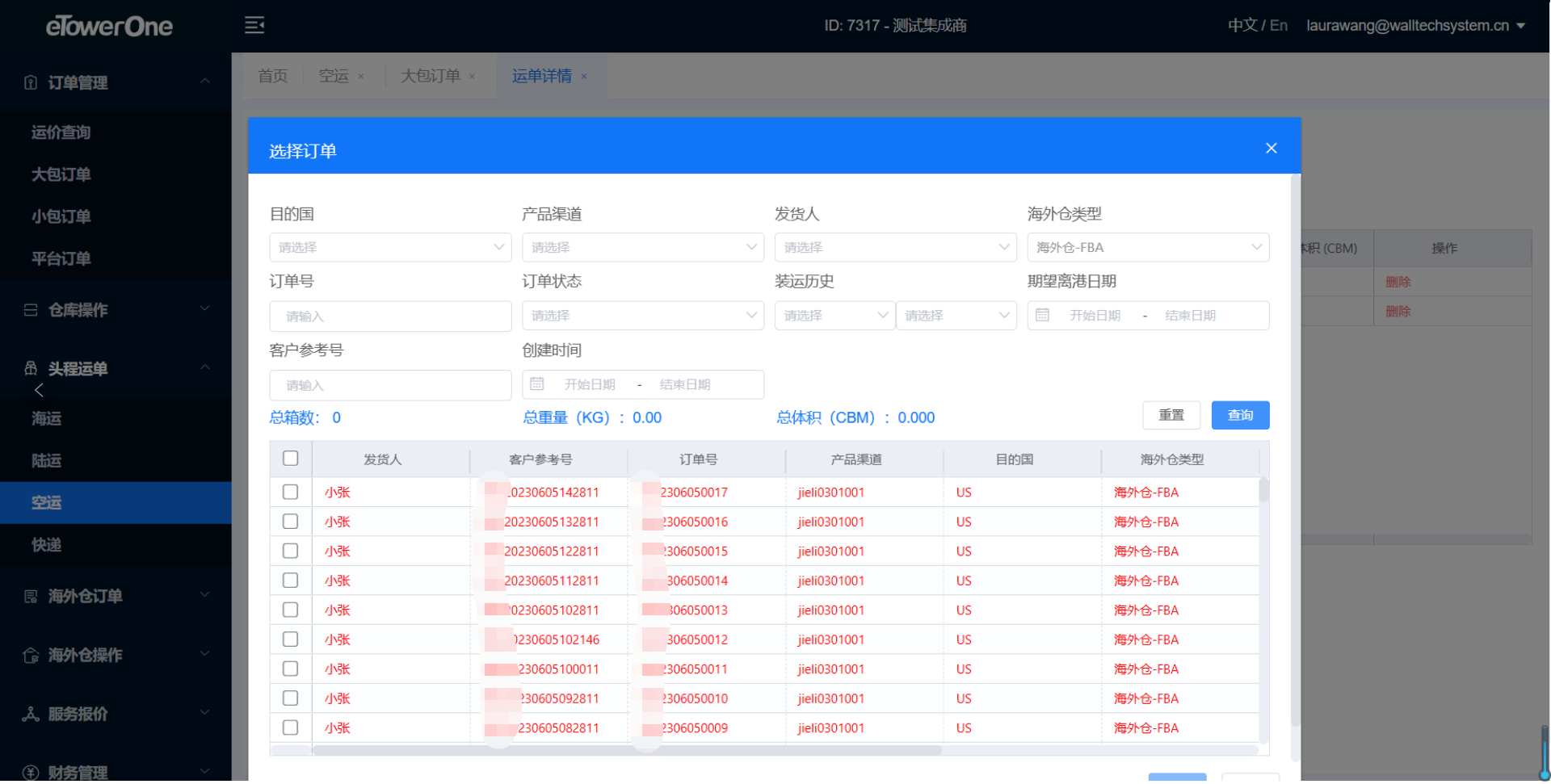Click 开始日期 in 期望离港日期 range
Viewport: 1551px width, 784px height.
coord(1095,316)
